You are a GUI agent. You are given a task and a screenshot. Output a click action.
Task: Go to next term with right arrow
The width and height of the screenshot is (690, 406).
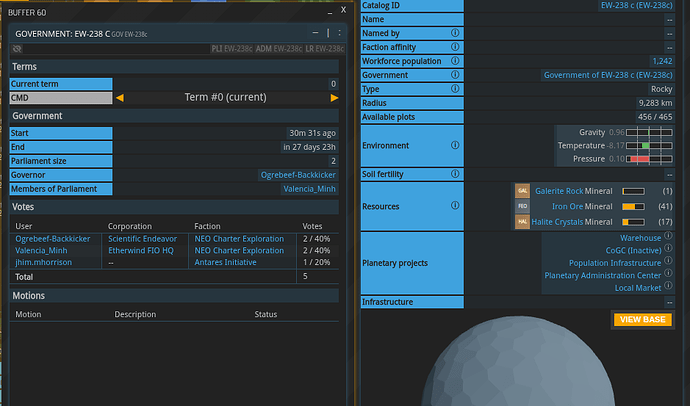(x=334, y=98)
